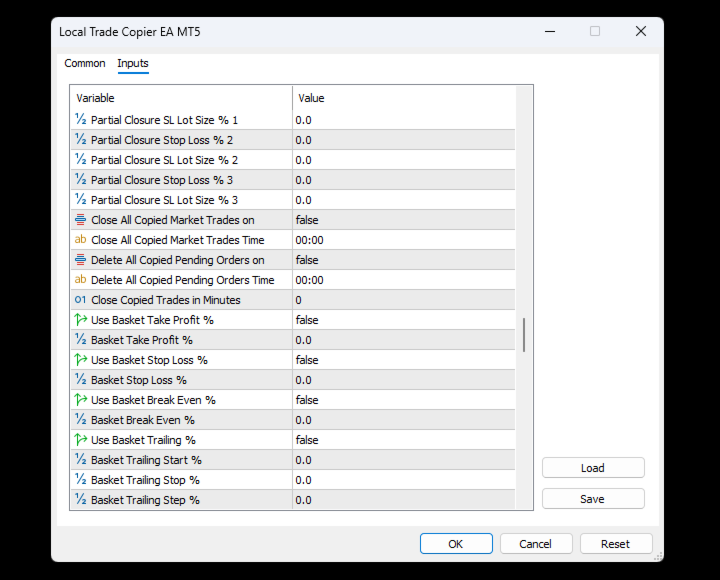This screenshot has width=720, height=580.
Task: Click the ab icon for Close All Copied Market Trades Time
Action: 80,240
